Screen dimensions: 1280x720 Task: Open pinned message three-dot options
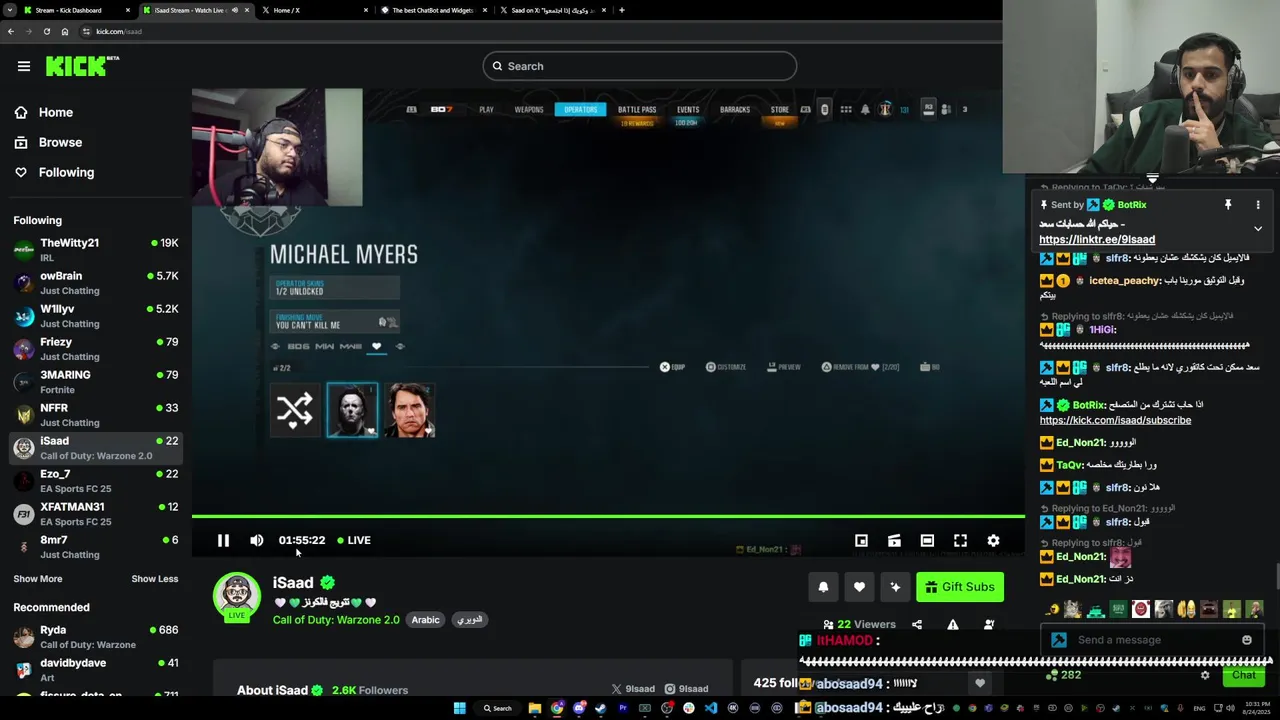(1258, 204)
